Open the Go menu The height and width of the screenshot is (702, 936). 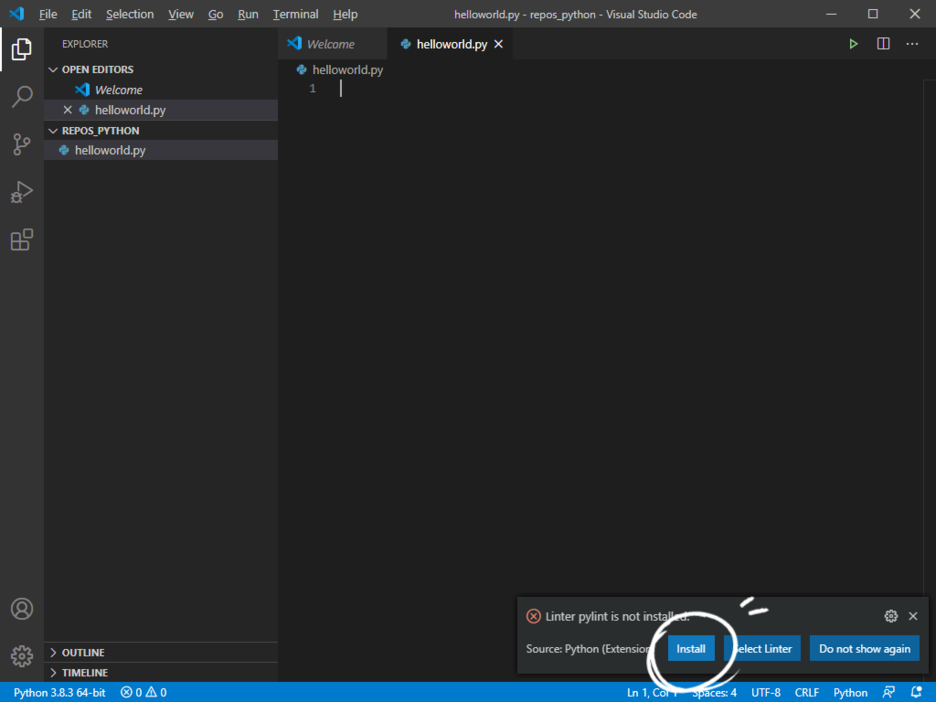pos(215,14)
